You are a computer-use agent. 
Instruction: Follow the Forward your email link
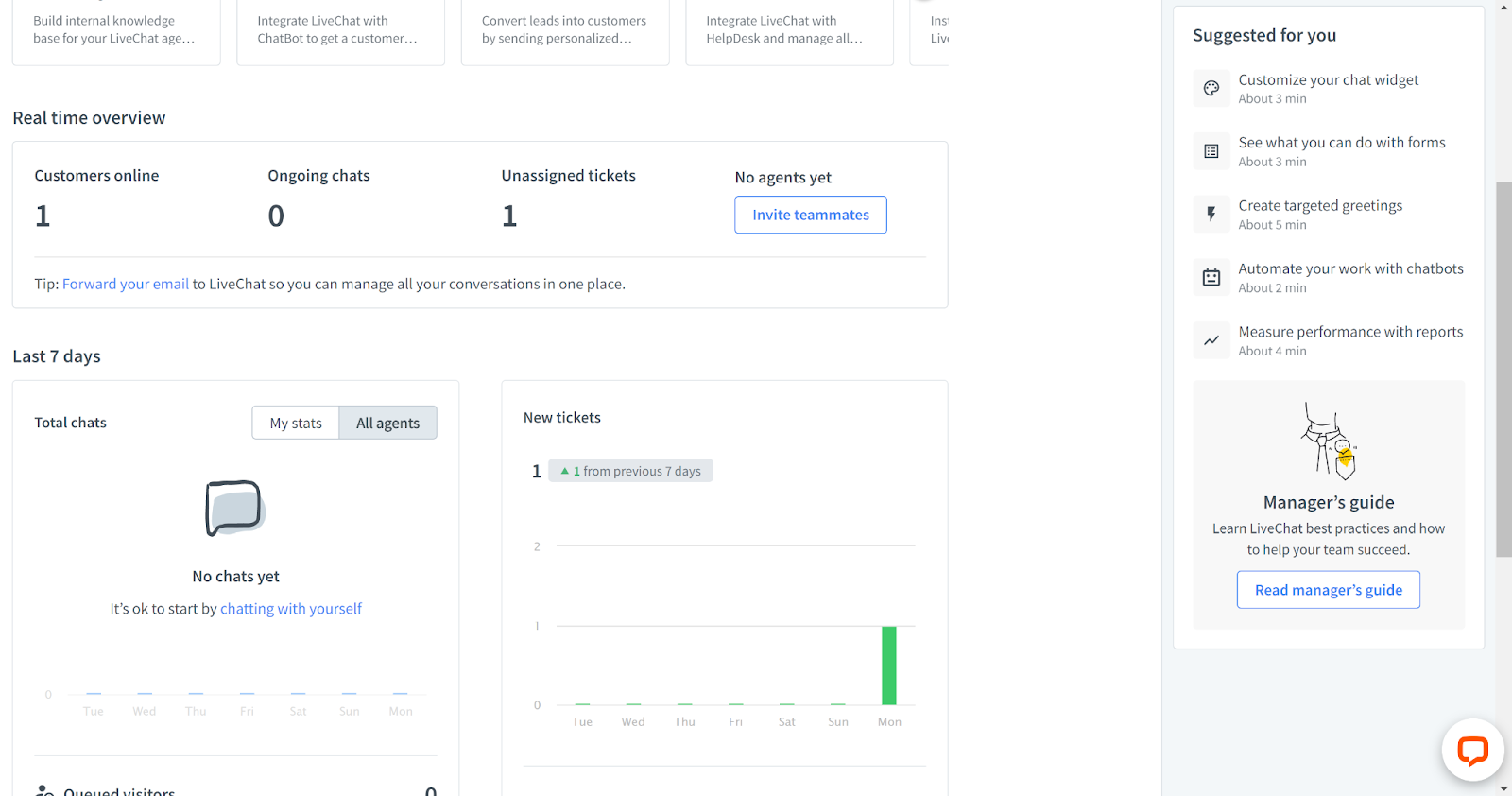click(x=126, y=284)
